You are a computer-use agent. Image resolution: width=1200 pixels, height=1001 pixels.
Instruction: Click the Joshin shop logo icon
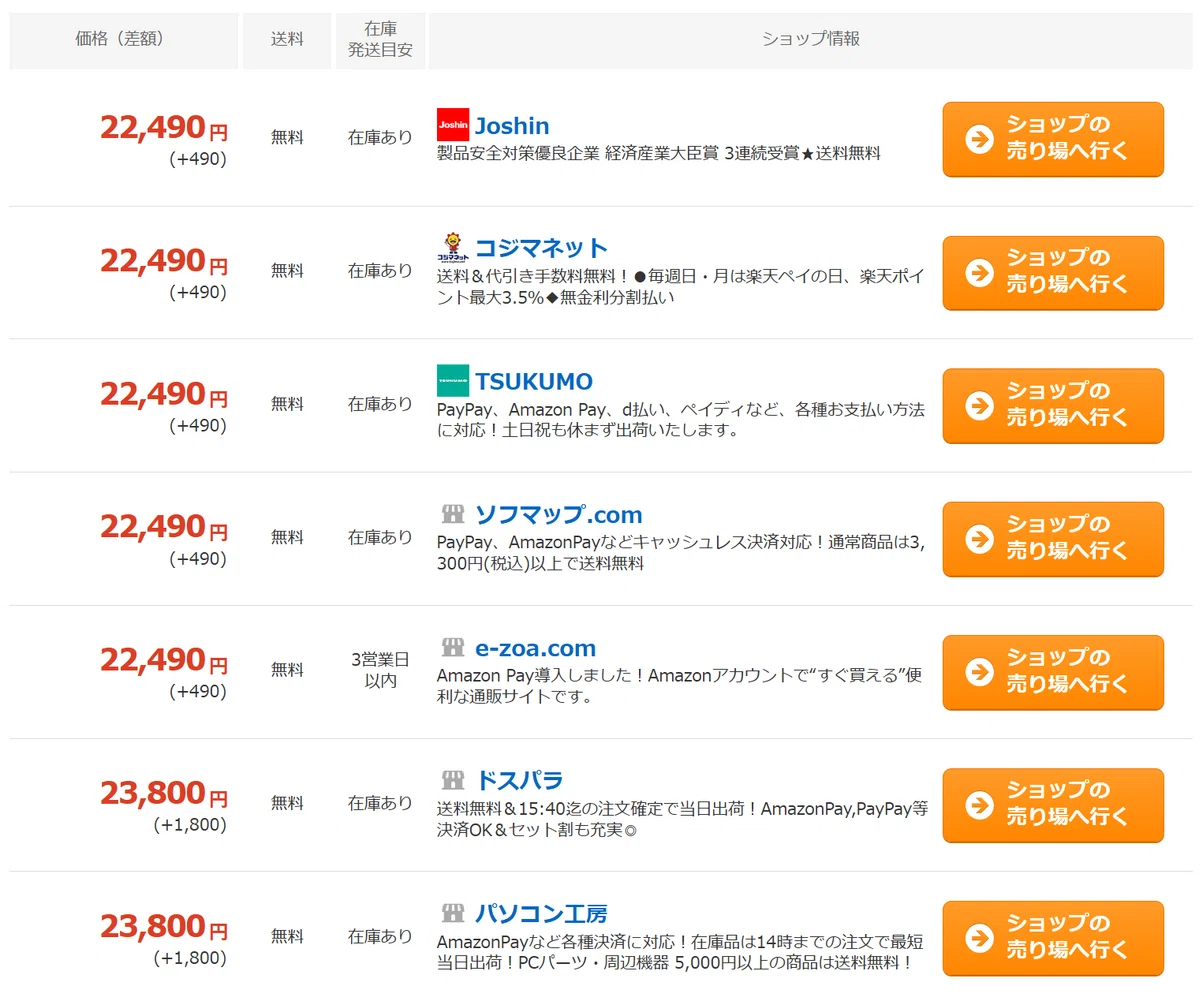pos(453,125)
